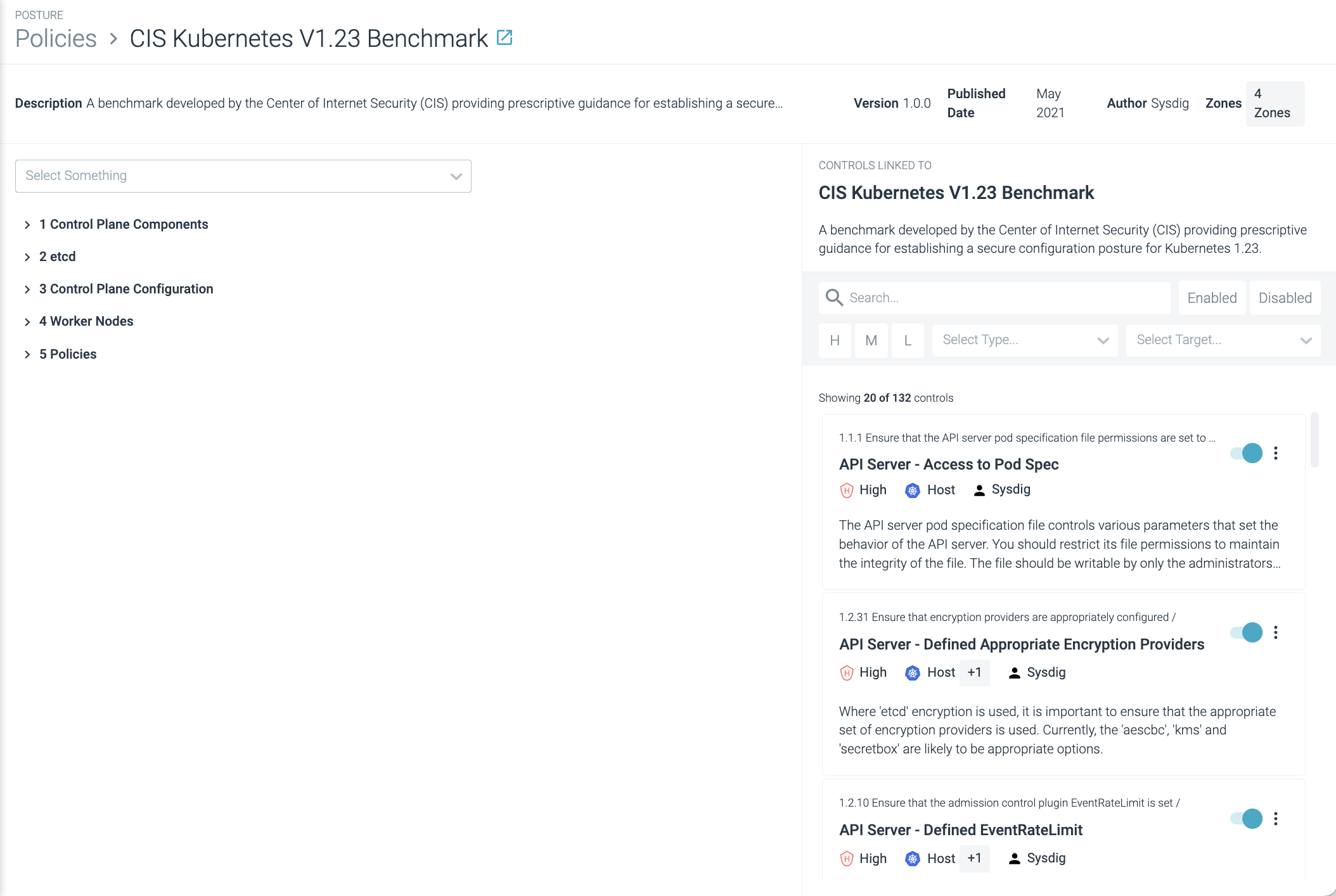Screen dimensions: 1336x896
Task: Disable API Server Access to Pod Spec control
Action: pyautogui.click(x=1247, y=453)
